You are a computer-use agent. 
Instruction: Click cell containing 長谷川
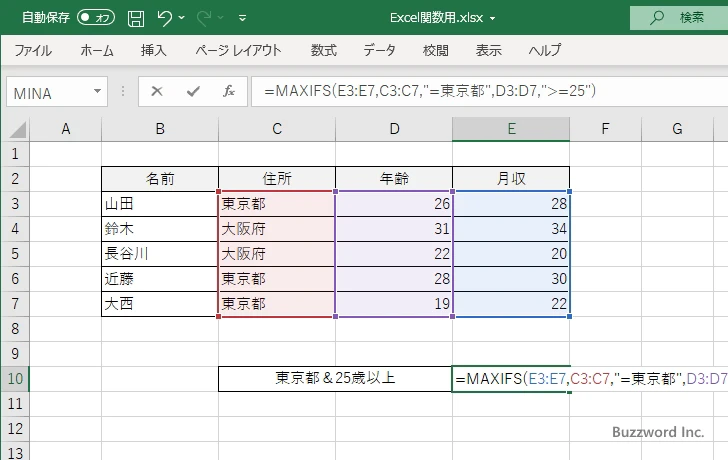click(160, 254)
